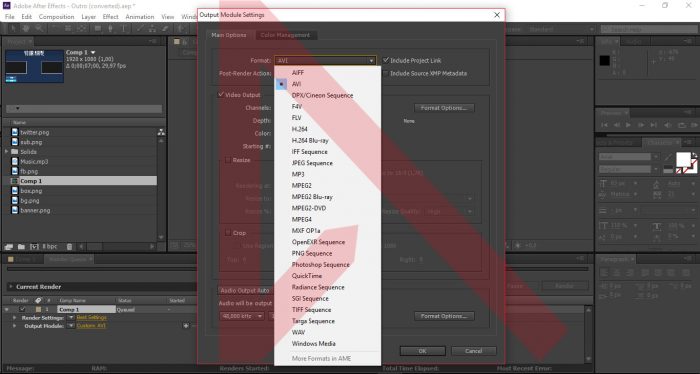Enable Include Source XMP Metadata checkbox
The height and width of the screenshot is (374, 700).
386,73
